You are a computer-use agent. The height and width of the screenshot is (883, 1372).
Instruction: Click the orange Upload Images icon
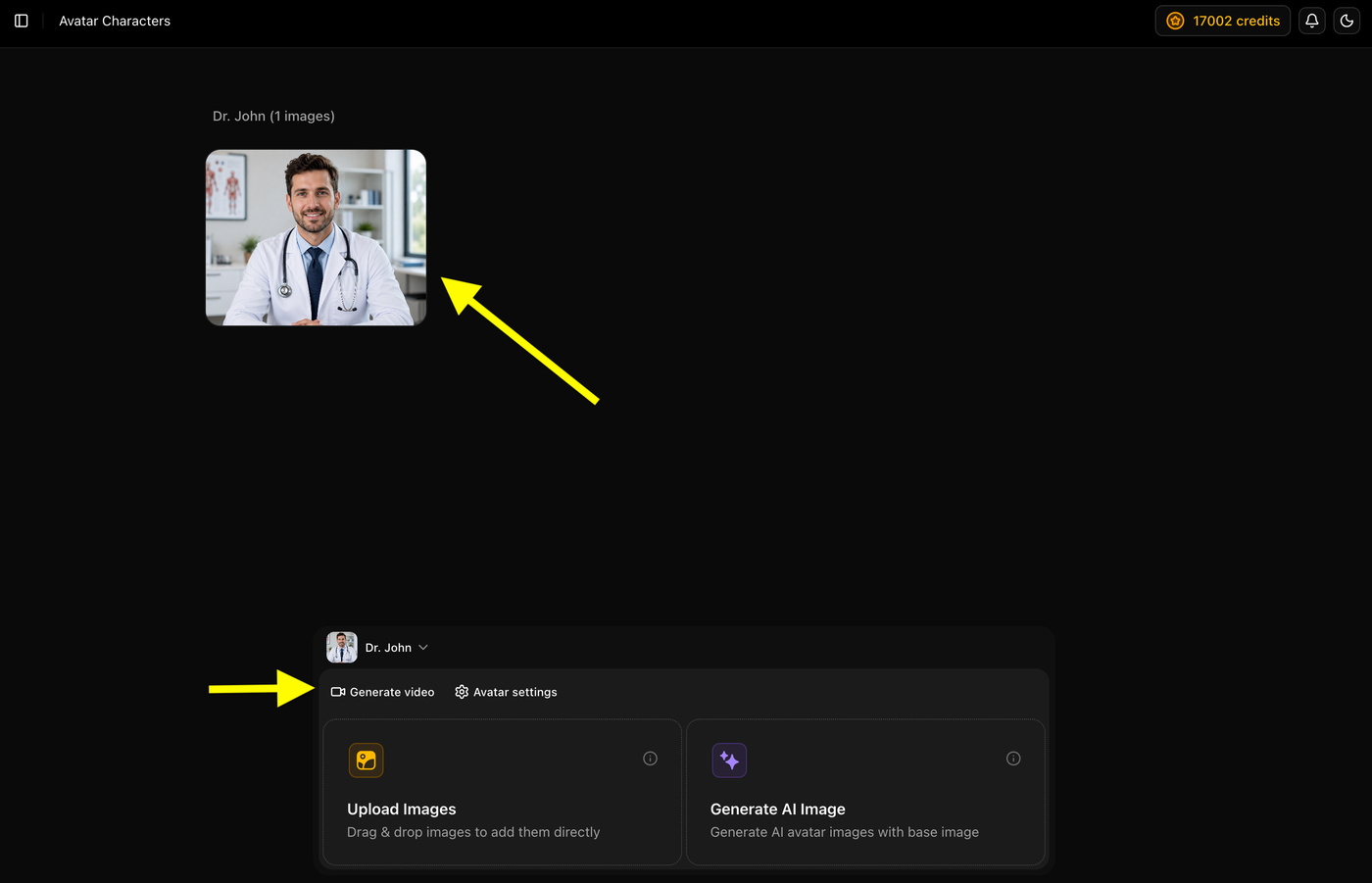[366, 760]
